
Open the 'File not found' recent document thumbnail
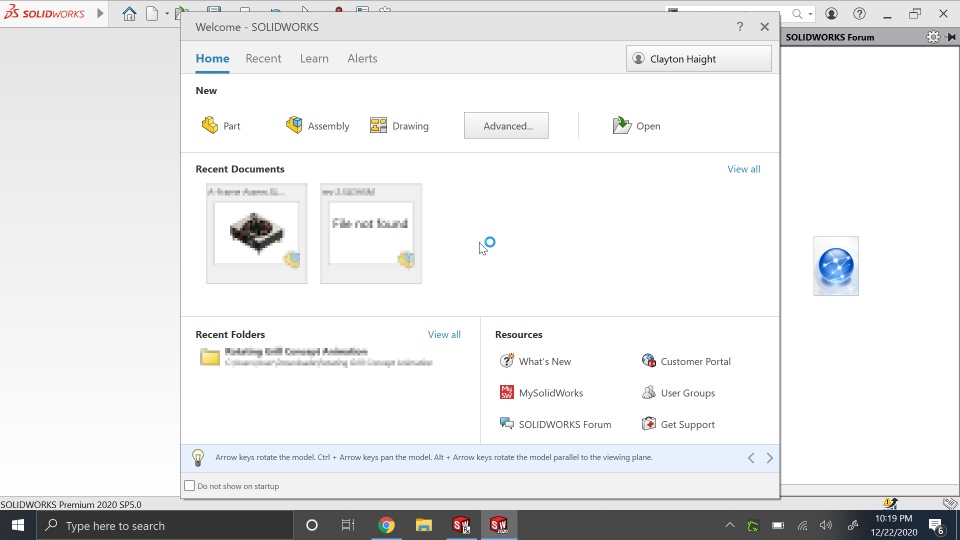tap(371, 233)
